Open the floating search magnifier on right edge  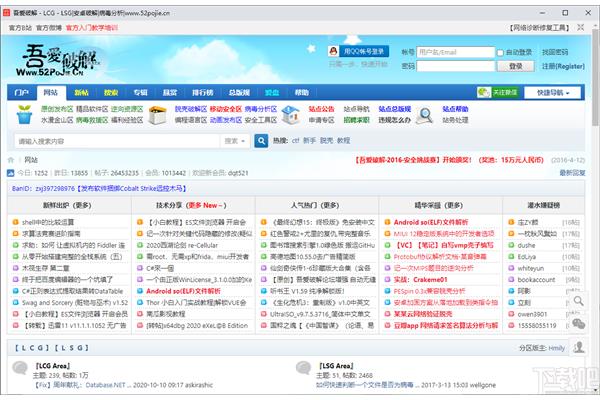point(579,301)
